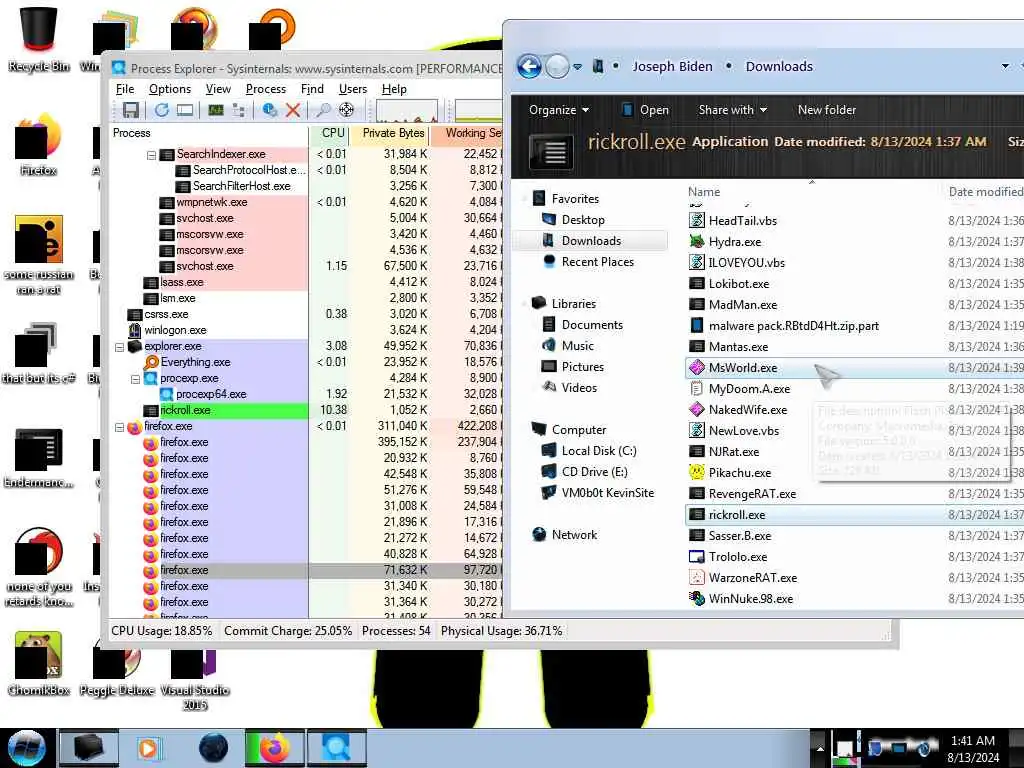The height and width of the screenshot is (768, 1024).
Task: Open the address bar history dropdown arrow
Action: coord(1005,66)
